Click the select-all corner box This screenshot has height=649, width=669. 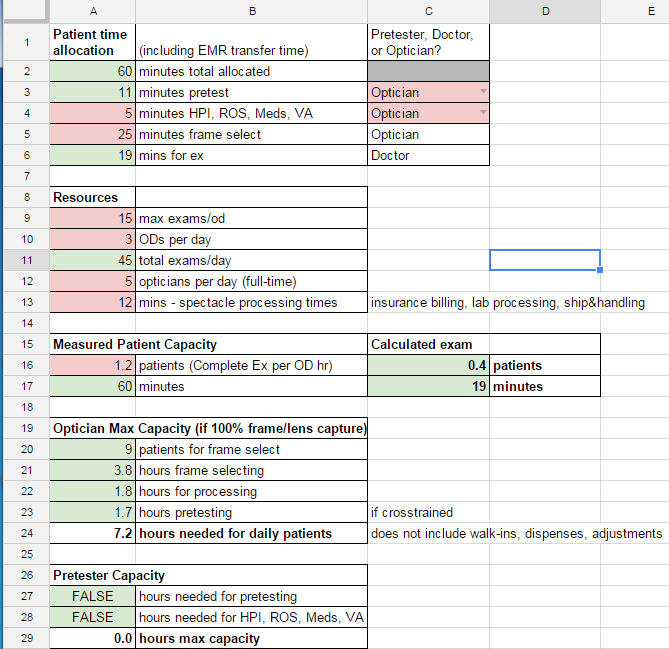[25, 10]
